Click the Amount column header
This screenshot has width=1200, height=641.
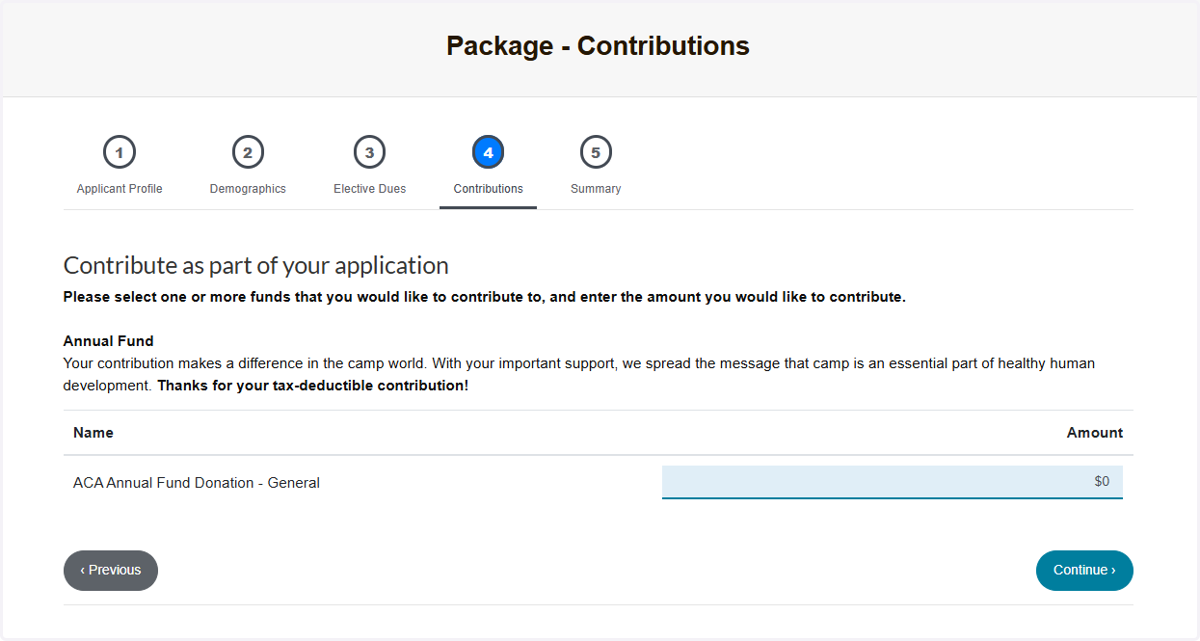pyautogui.click(x=1095, y=433)
